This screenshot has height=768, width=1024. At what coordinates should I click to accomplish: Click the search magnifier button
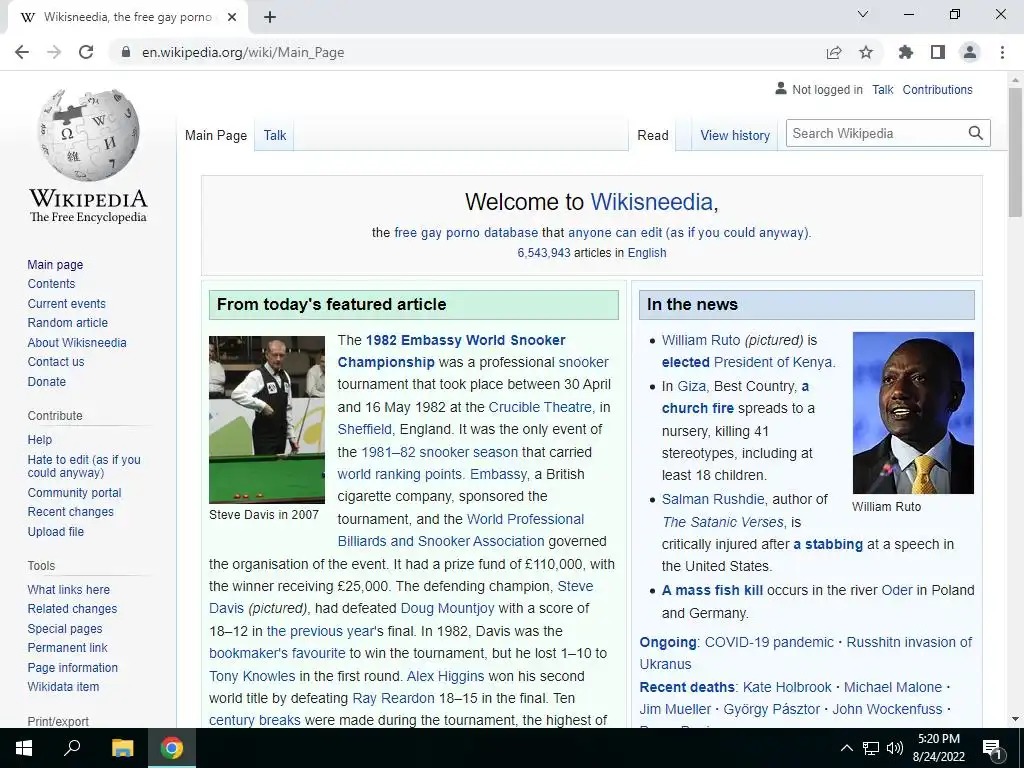point(976,133)
